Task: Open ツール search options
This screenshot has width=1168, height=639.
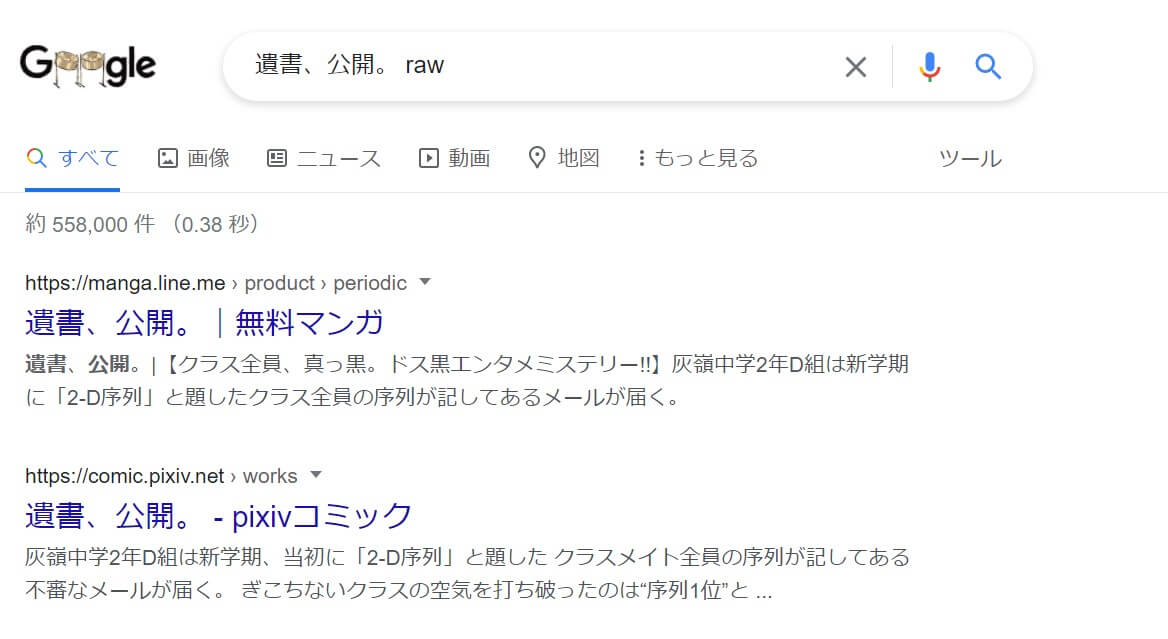Action: click(x=970, y=158)
